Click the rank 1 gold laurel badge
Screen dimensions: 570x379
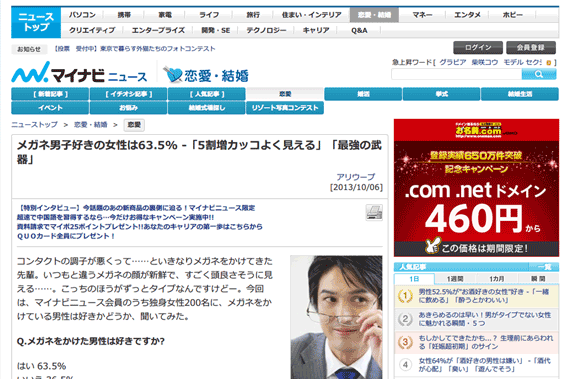coord(405,296)
